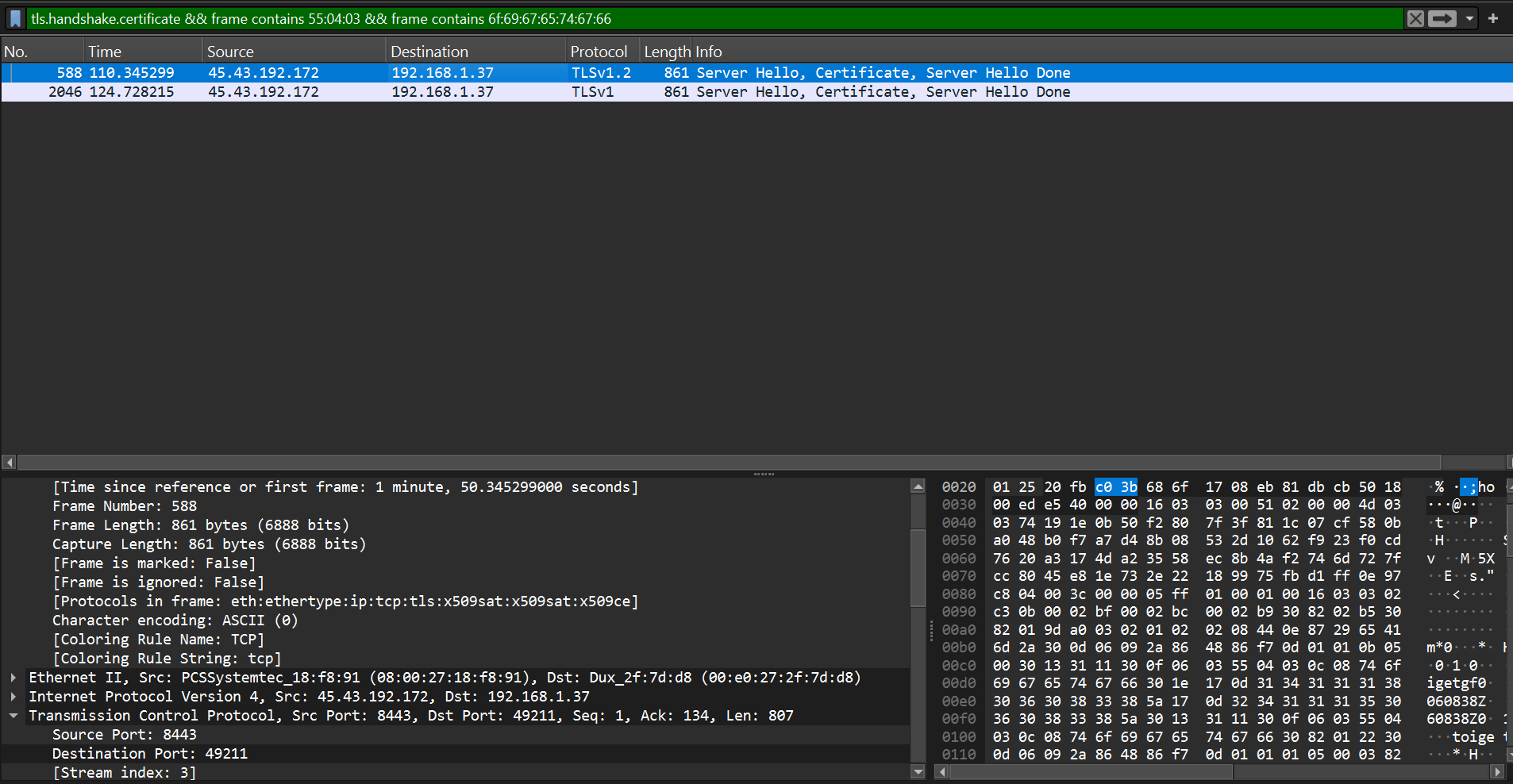The height and width of the screenshot is (784, 1513).
Task: Select the Frame Number: 588 line
Action: 125,506
